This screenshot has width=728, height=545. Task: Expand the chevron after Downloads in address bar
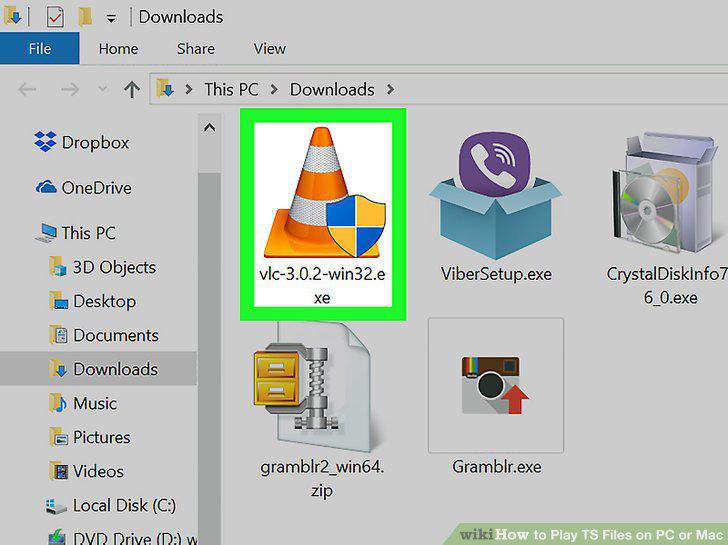click(390, 89)
